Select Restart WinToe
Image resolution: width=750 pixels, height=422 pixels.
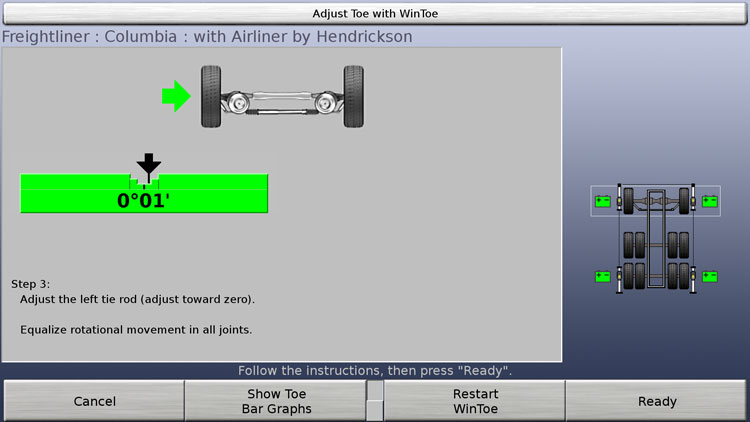pyautogui.click(x=475, y=401)
